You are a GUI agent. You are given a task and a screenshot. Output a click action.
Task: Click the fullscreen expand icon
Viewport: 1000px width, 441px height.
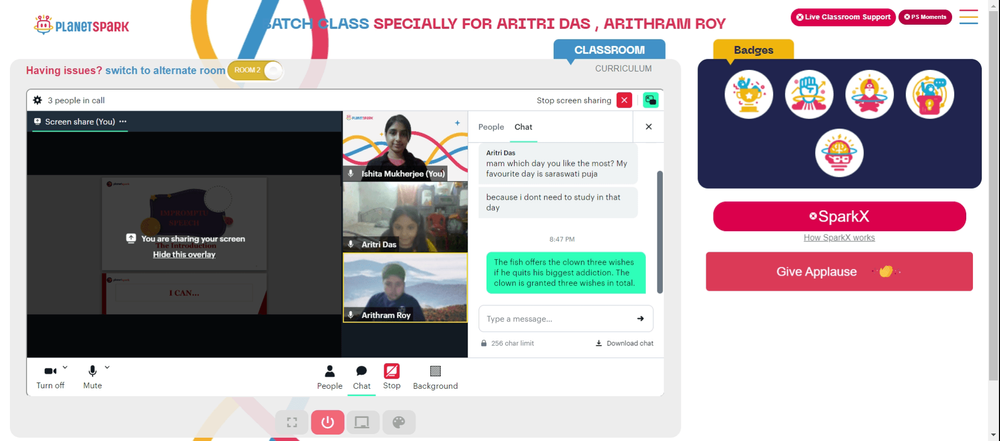tap(292, 422)
